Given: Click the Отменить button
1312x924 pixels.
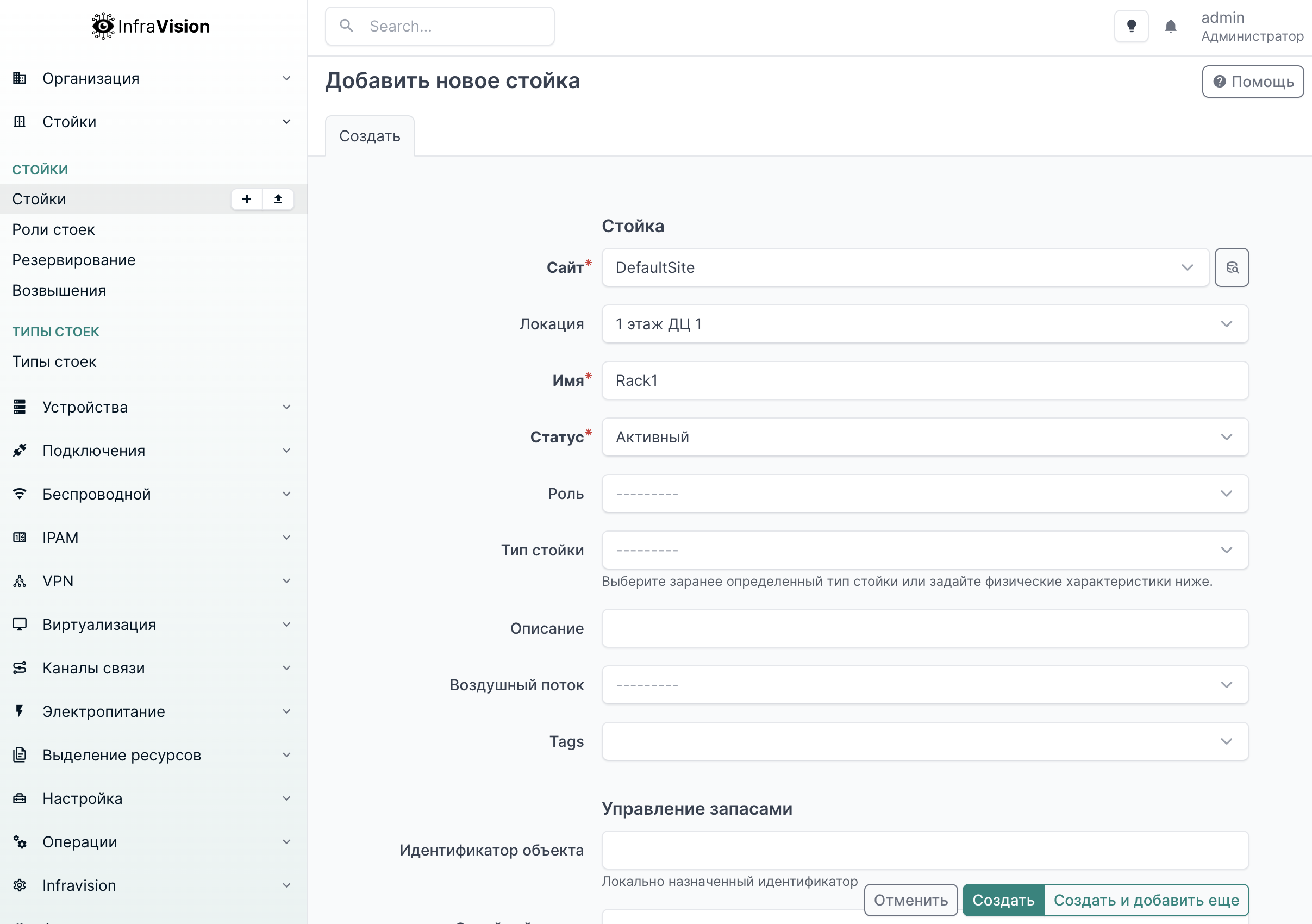Looking at the screenshot, I should (910, 900).
